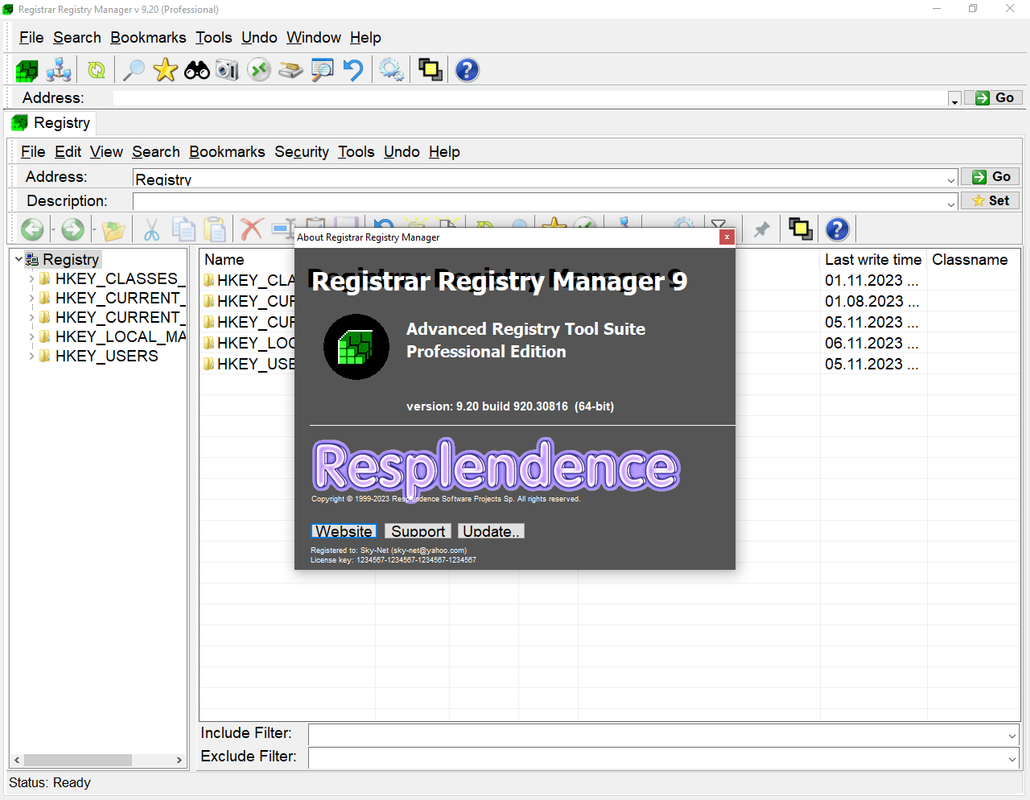Screen dimensions: 1030x800
Task: Open the View menu
Action: coord(106,152)
